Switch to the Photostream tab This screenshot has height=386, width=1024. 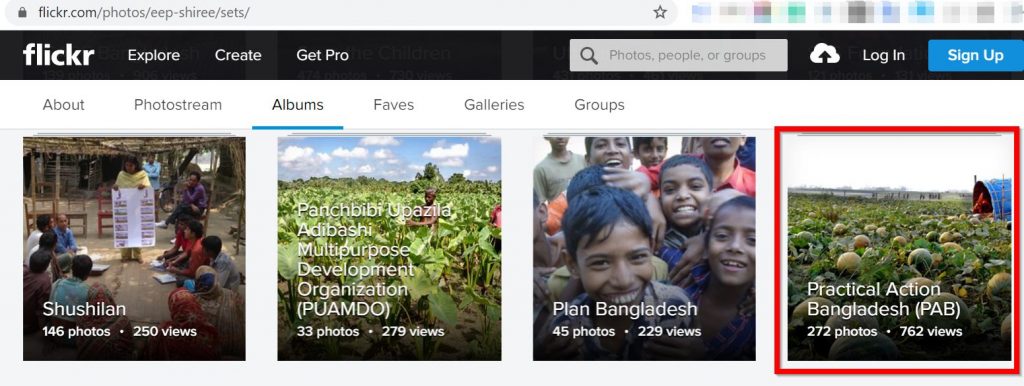pos(178,105)
